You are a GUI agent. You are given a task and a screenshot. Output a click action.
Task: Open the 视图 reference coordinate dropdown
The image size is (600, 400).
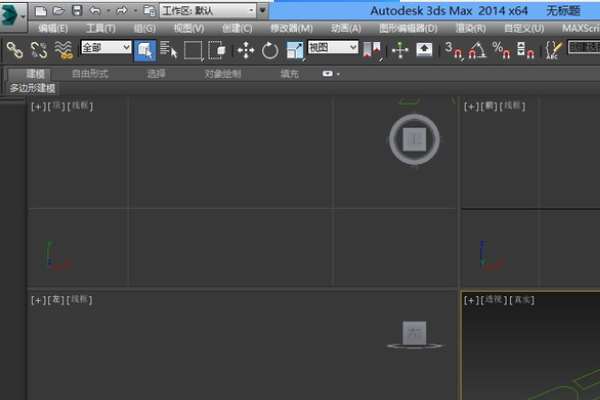(x=333, y=47)
